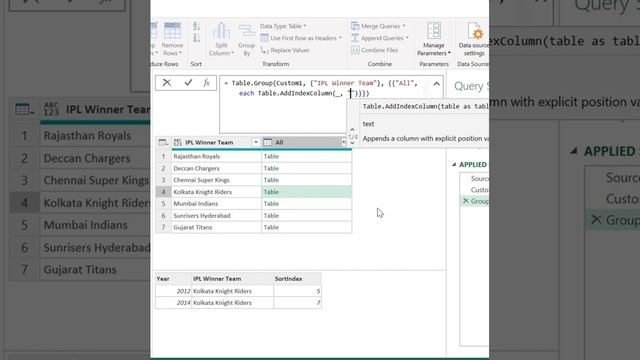The image size is (640, 360).
Task: Click the table icon in the enlarged background header
Action: tap(24, 109)
